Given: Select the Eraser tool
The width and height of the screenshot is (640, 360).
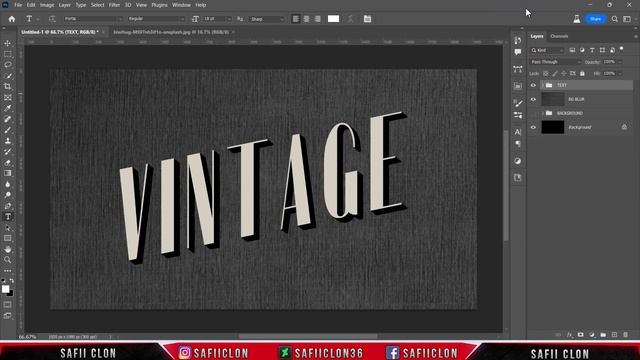Looking at the screenshot, I should [x=8, y=162].
